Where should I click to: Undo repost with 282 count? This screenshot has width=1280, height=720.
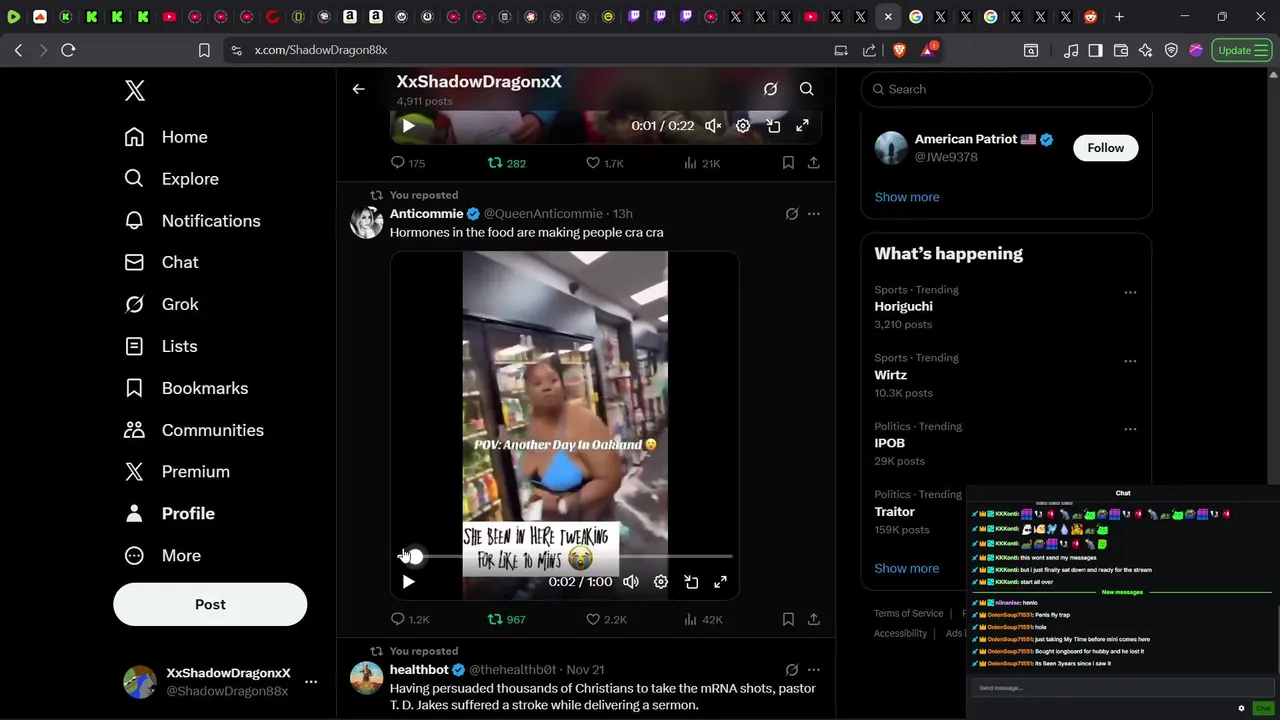click(x=506, y=163)
